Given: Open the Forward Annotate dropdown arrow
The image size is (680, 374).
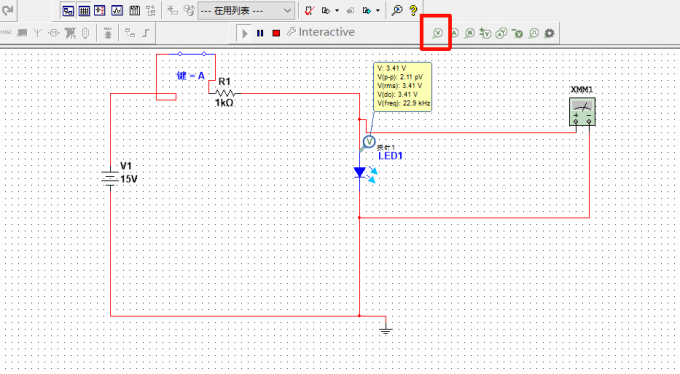Looking at the screenshot, I should 378,10.
